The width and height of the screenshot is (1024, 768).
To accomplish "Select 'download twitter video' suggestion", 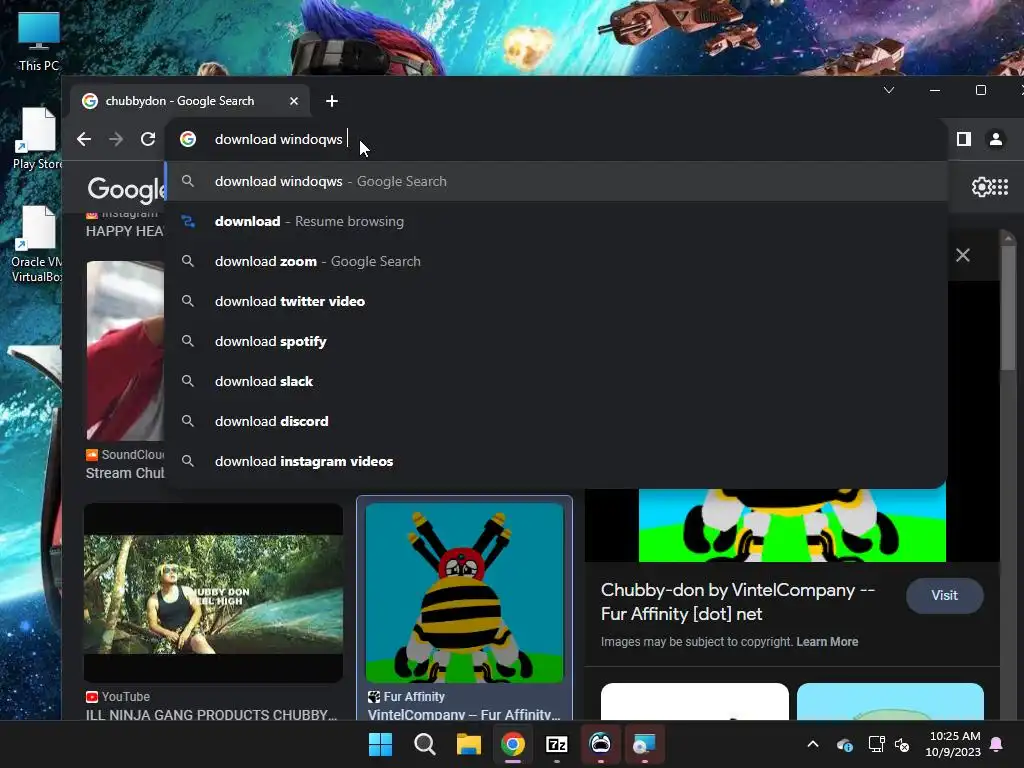I will pos(556,301).
